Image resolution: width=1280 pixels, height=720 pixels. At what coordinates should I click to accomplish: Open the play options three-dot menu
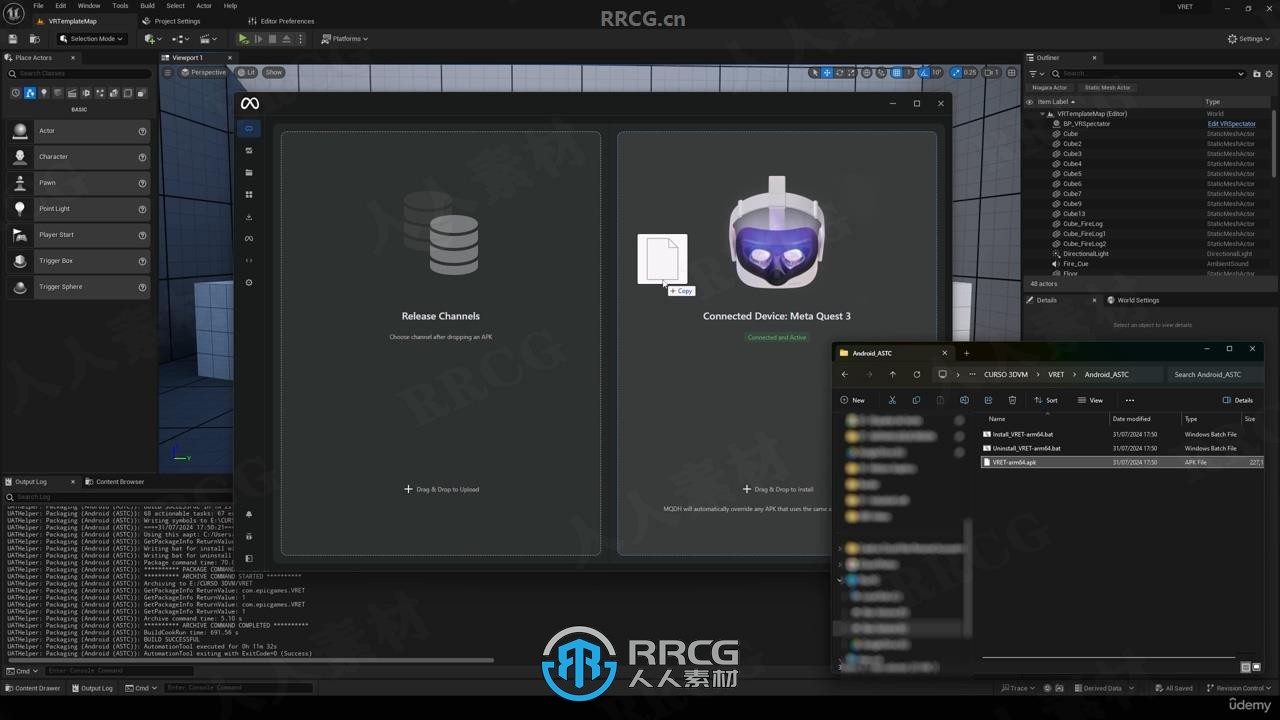302,39
